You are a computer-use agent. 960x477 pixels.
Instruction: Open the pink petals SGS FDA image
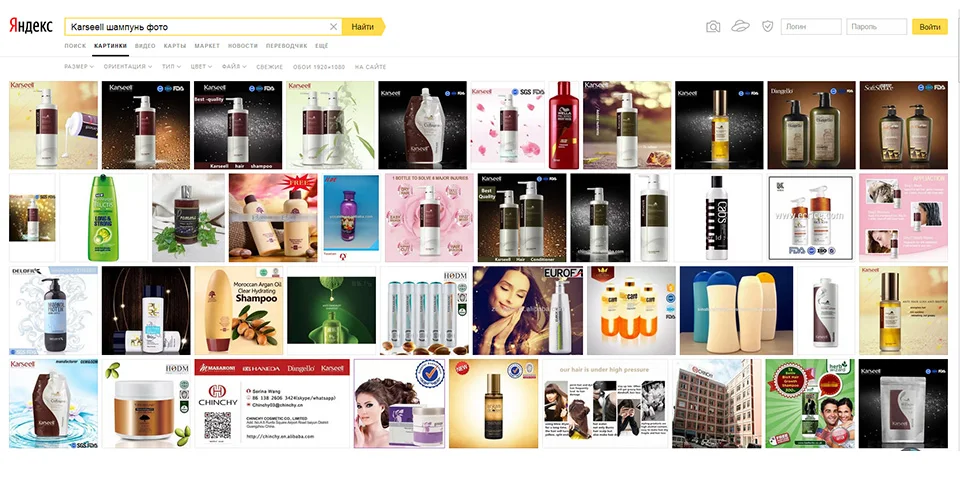point(508,125)
